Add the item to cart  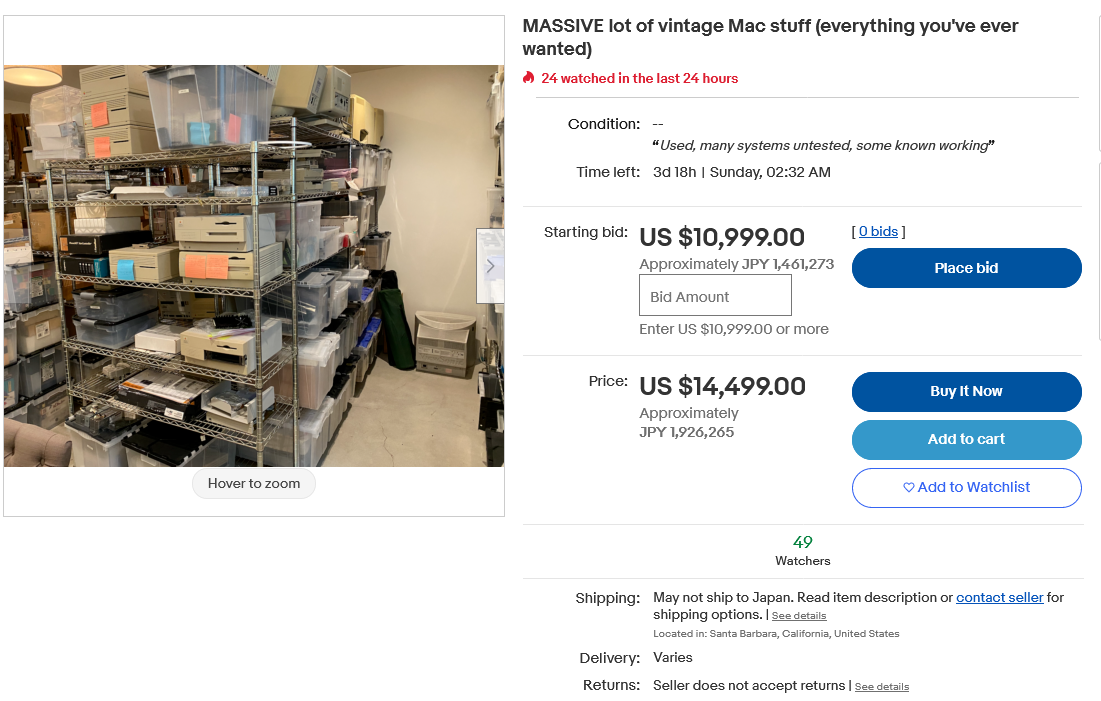point(966,439)
